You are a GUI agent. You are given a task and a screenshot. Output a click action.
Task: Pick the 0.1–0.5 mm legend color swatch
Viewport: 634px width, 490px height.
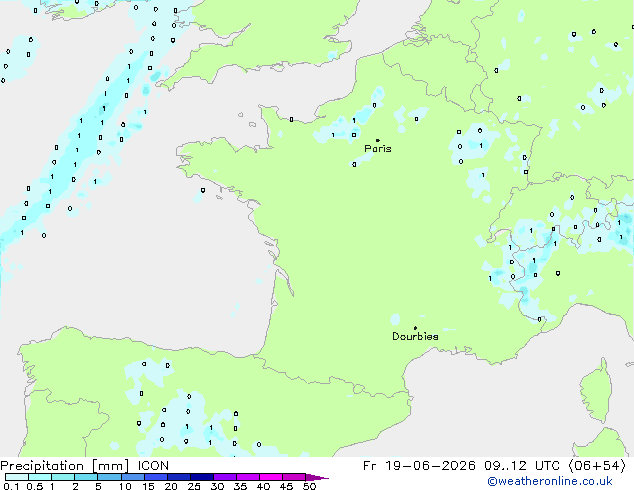point(17,477)
